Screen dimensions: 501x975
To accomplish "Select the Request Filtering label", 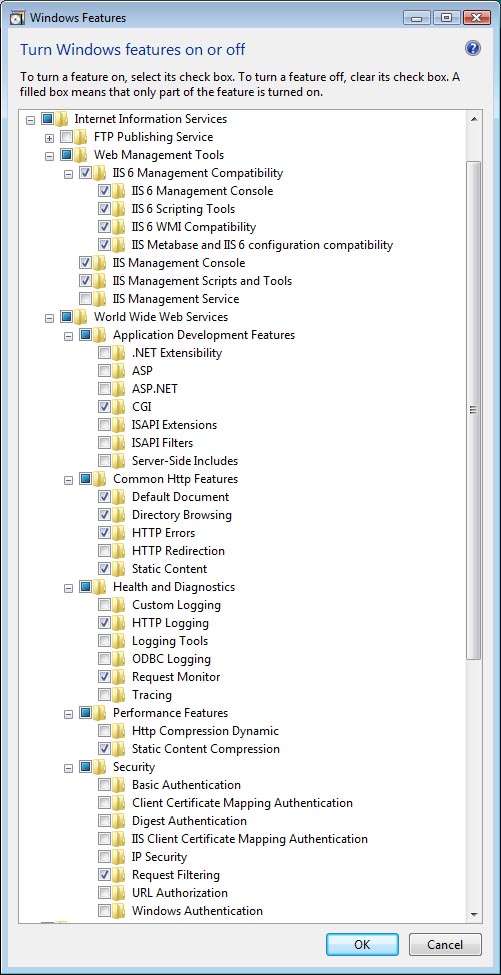I will coord(176,876).
